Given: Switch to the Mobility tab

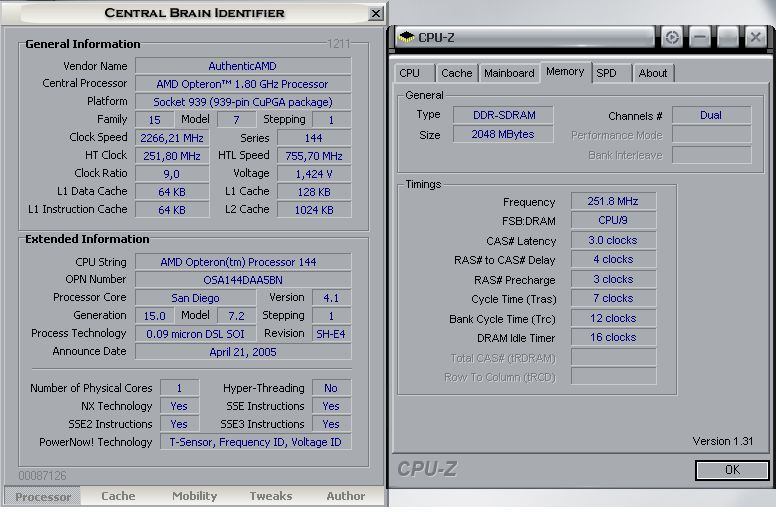Looking at the screenshot, I should pos(194,496).
